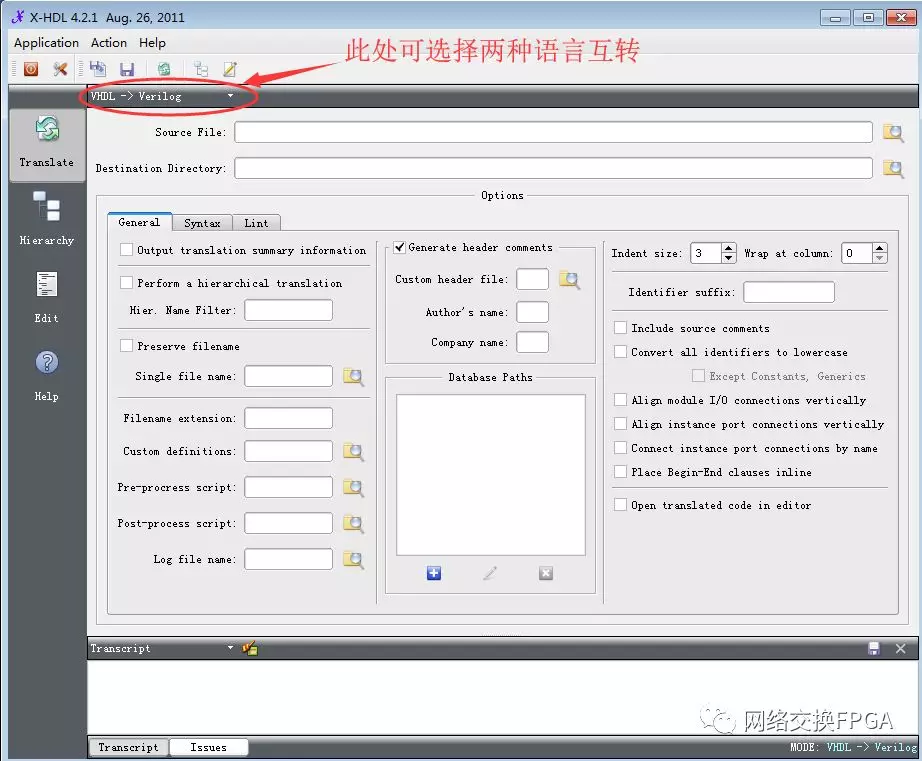Browse for Log file name
Image resolution: width=922 pixels, height=761 pixels.
[x=353, y=559]
